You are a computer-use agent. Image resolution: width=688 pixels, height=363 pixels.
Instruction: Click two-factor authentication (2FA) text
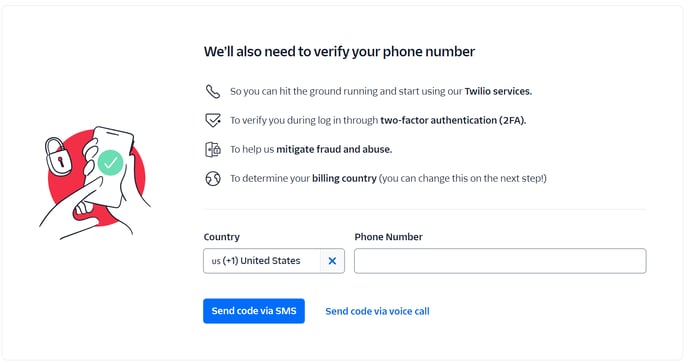453,120
